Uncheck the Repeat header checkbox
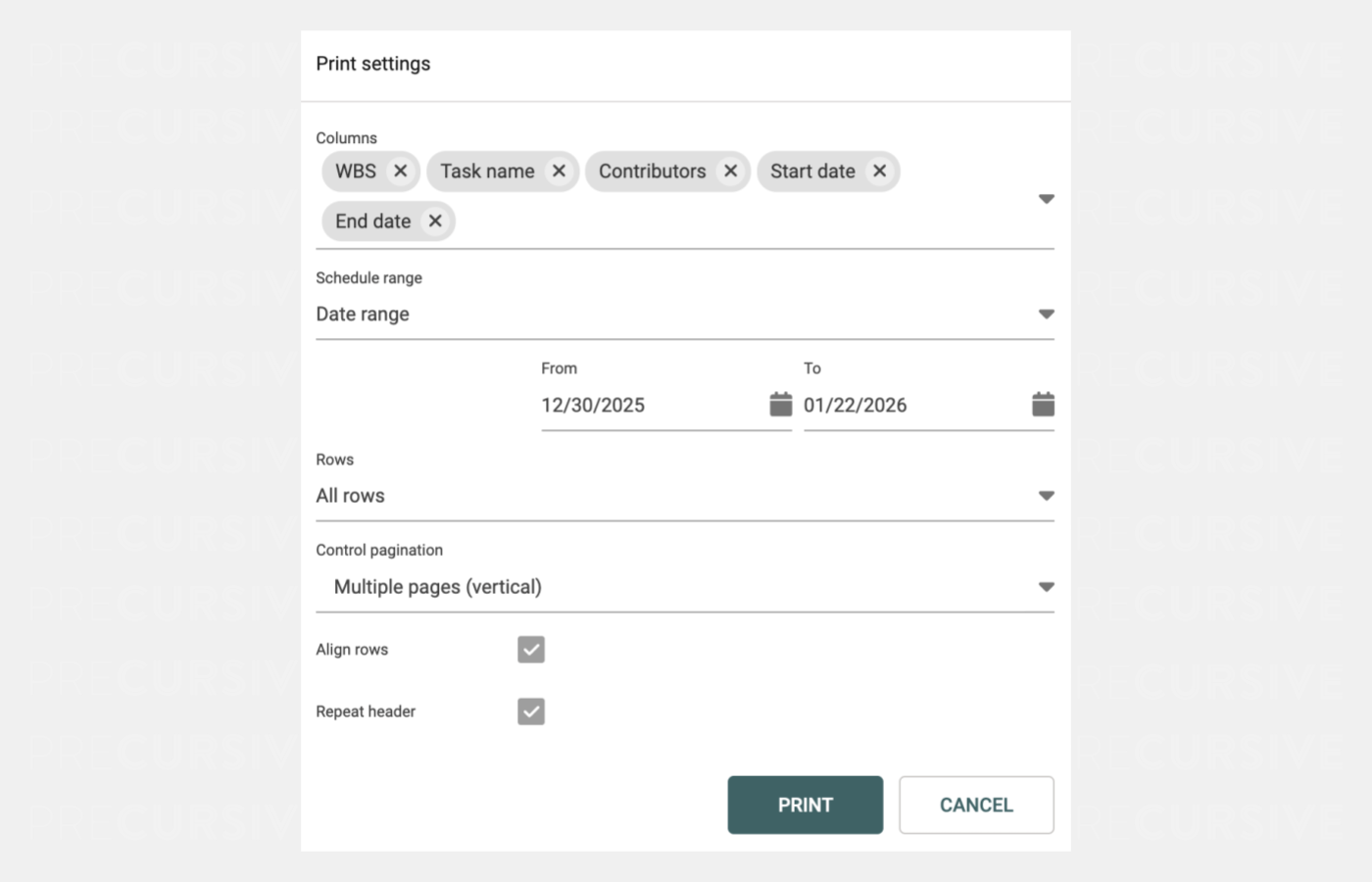 tap(531, 711)
